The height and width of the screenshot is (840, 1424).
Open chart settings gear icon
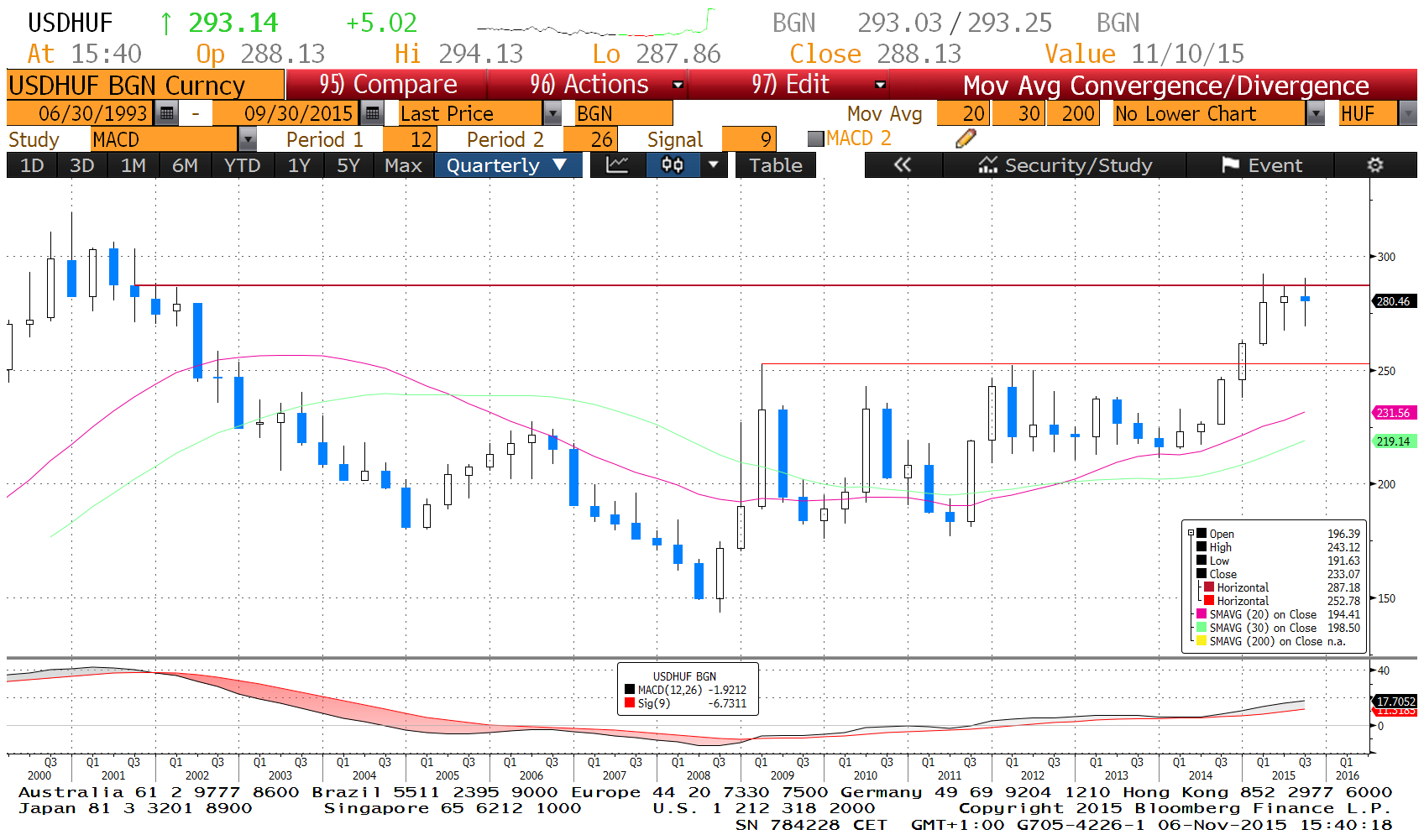[x=1374, y=165]
